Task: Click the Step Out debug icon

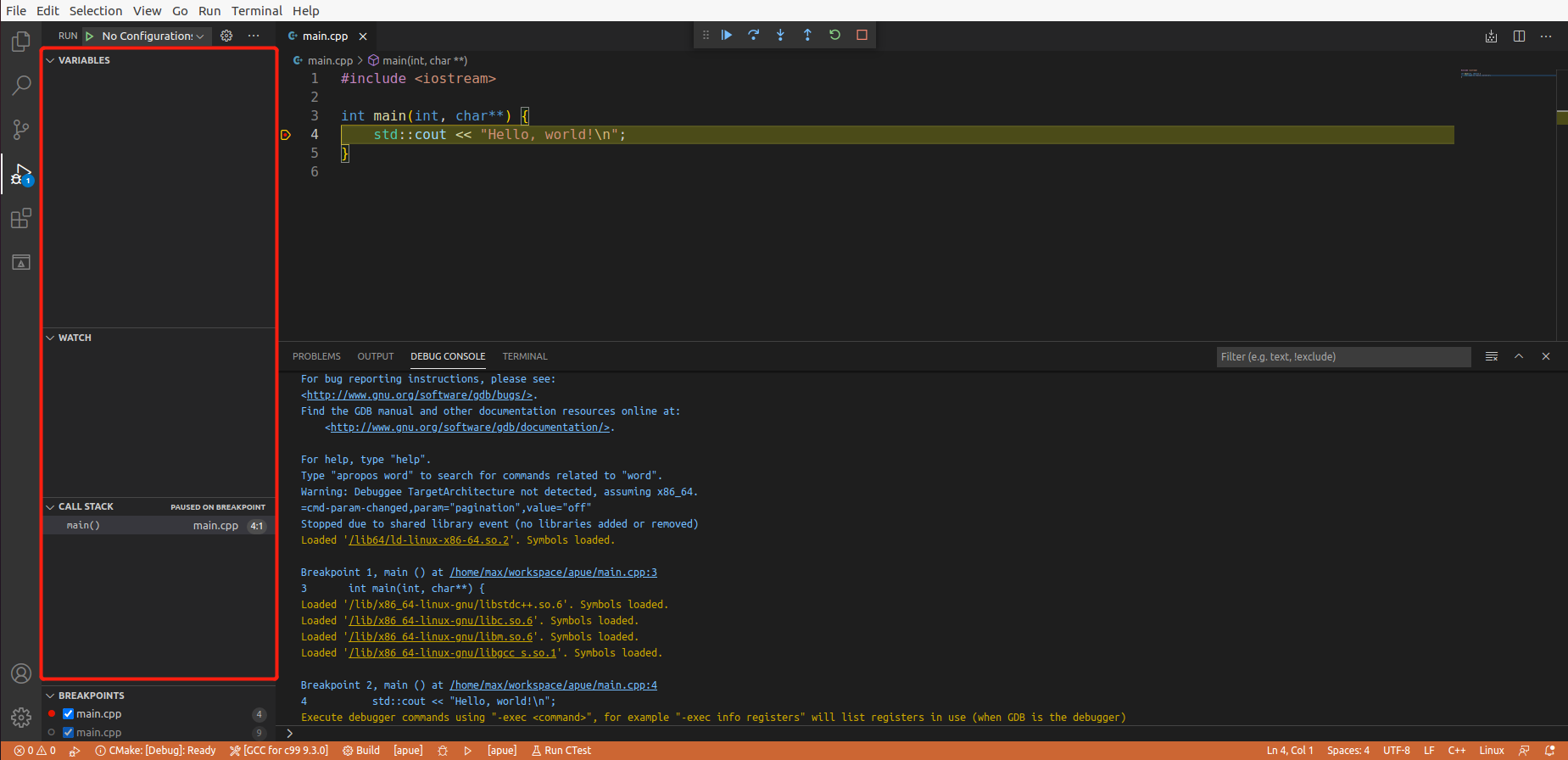Action: [x=807, y=35]
